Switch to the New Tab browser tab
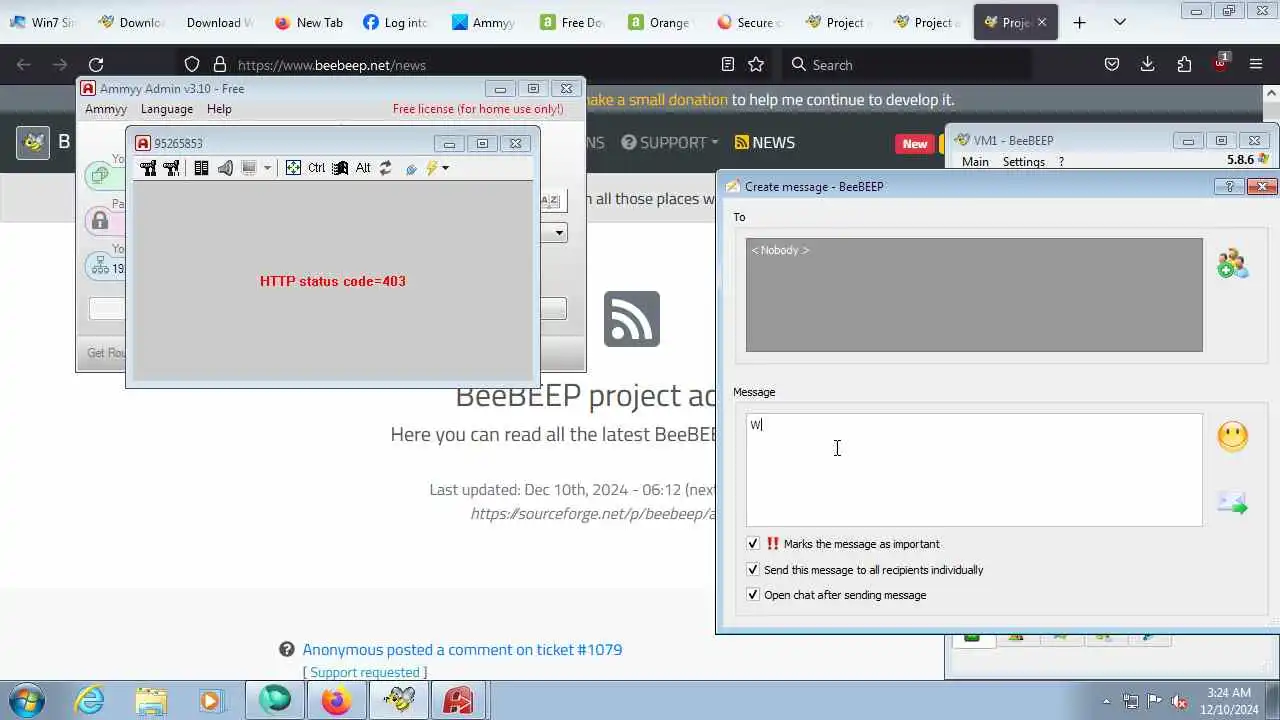The image size is (1280, 720). coord(309,22)
